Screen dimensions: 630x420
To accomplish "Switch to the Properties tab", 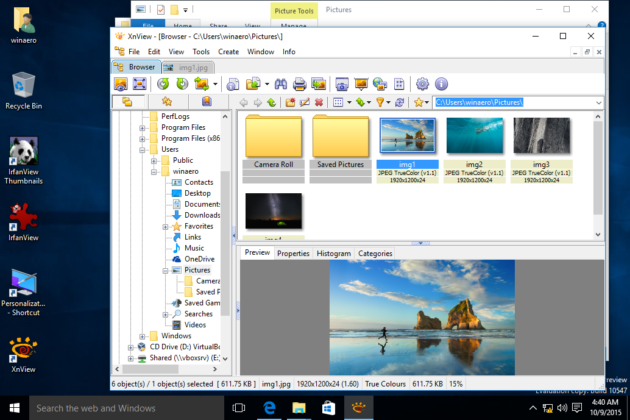I will point(293,253).
